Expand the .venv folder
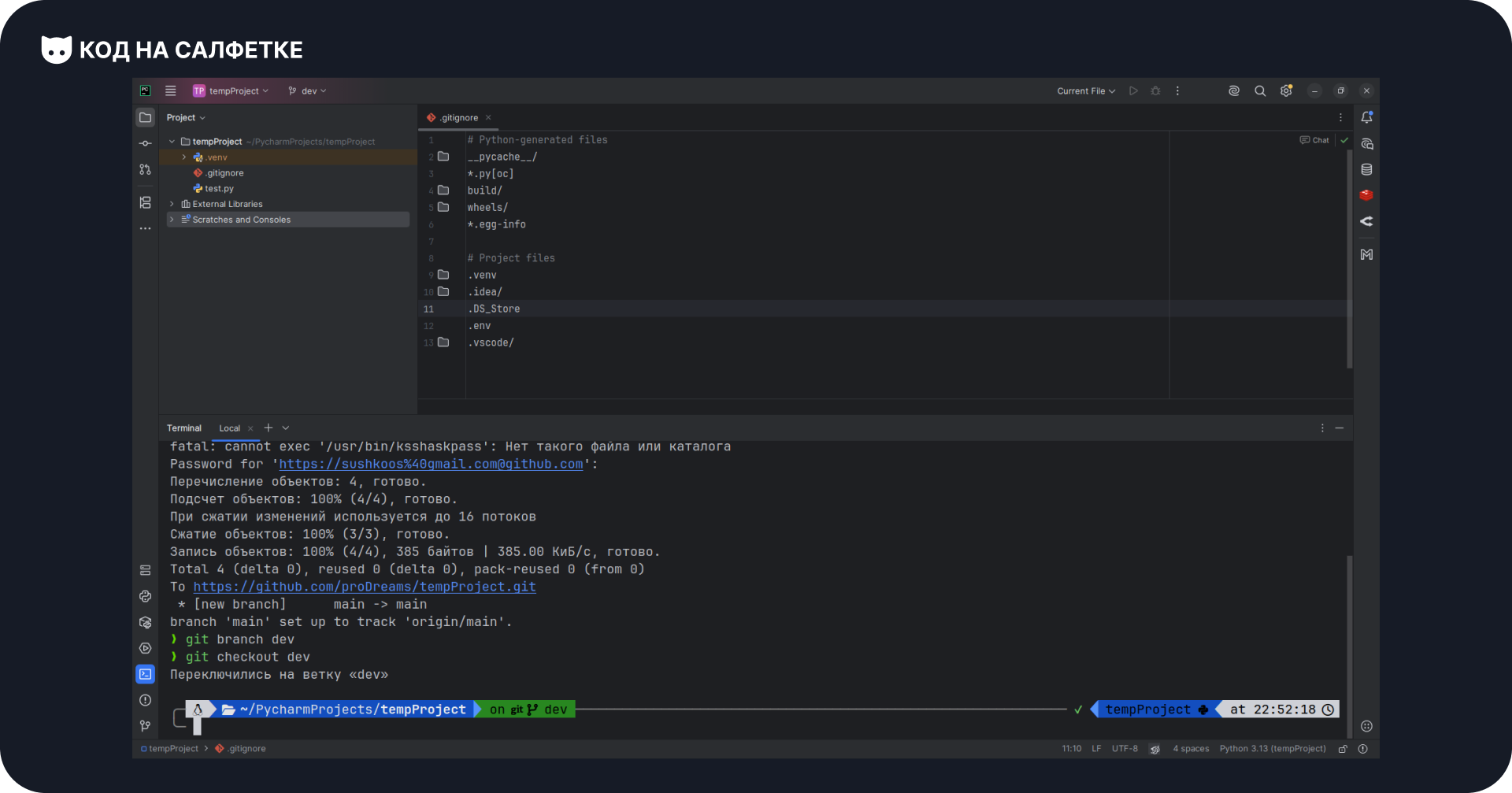This screenshot has width=1512, height=793. point(184,157)
